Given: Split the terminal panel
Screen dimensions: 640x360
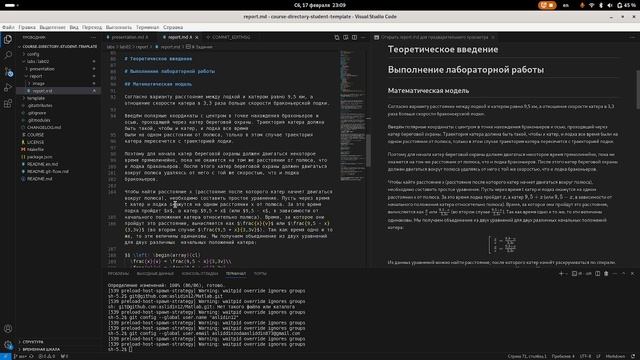Looking at the screenshot, I should (598, 273).
